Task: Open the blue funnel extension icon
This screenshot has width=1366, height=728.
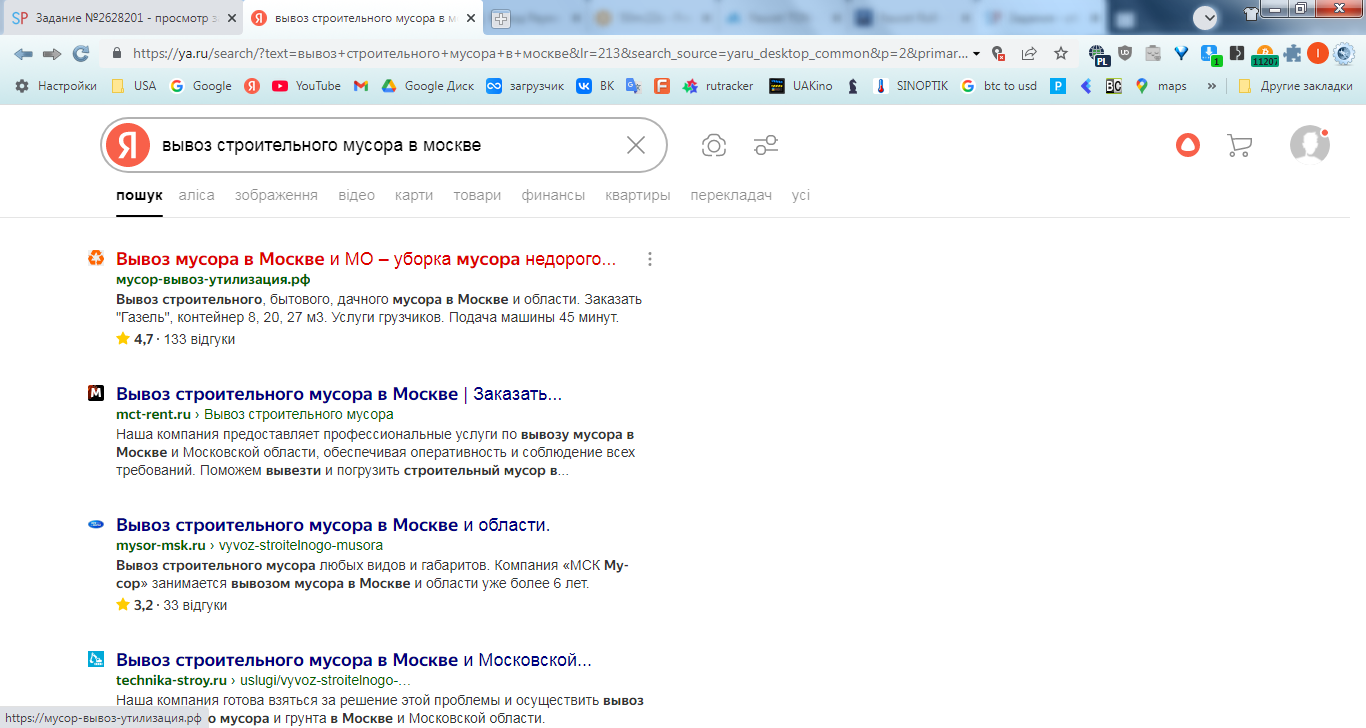Action: 1181,54
